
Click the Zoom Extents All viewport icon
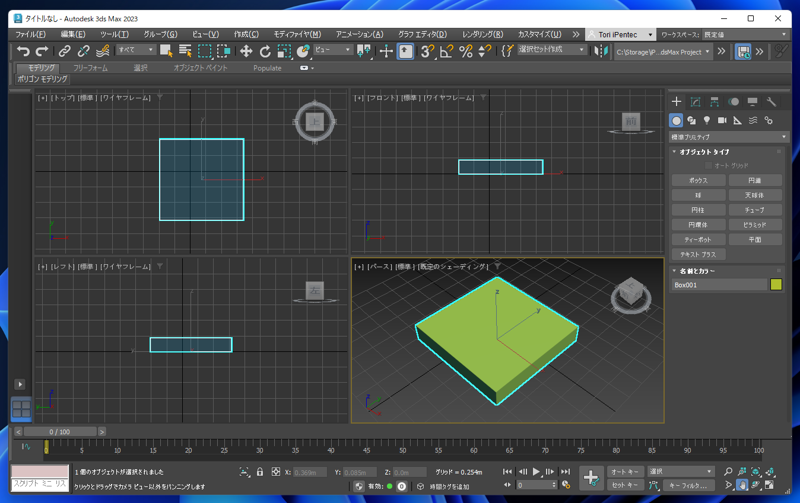pyautogui.click(x=770, y=471)
